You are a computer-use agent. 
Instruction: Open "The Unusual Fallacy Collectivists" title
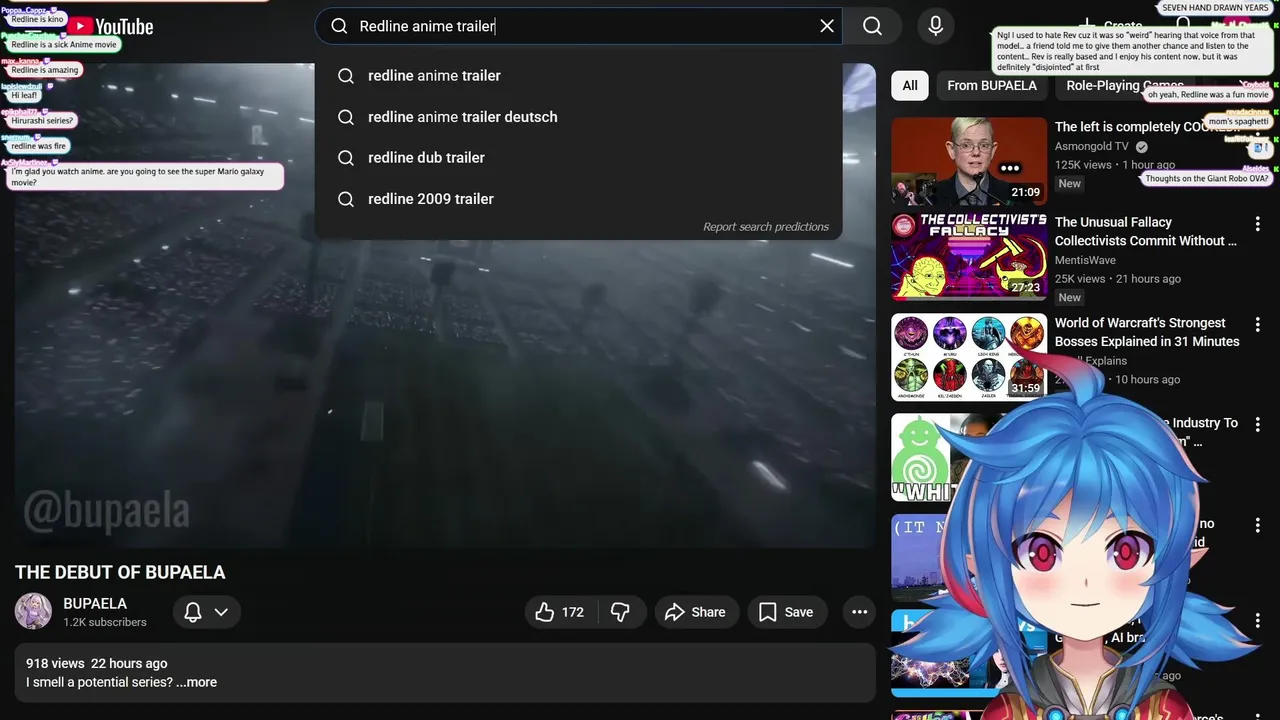point(1146,231)
